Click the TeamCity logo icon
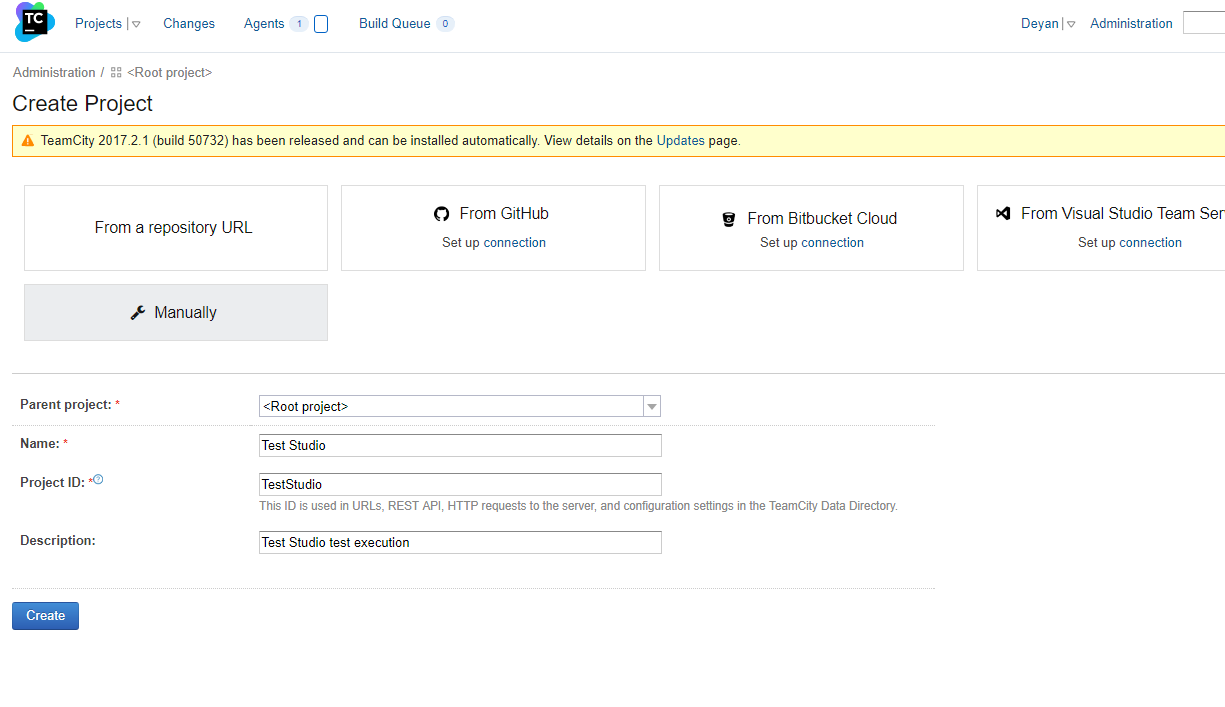This screenshot has width=1225, height=707. tap(35, 22)
